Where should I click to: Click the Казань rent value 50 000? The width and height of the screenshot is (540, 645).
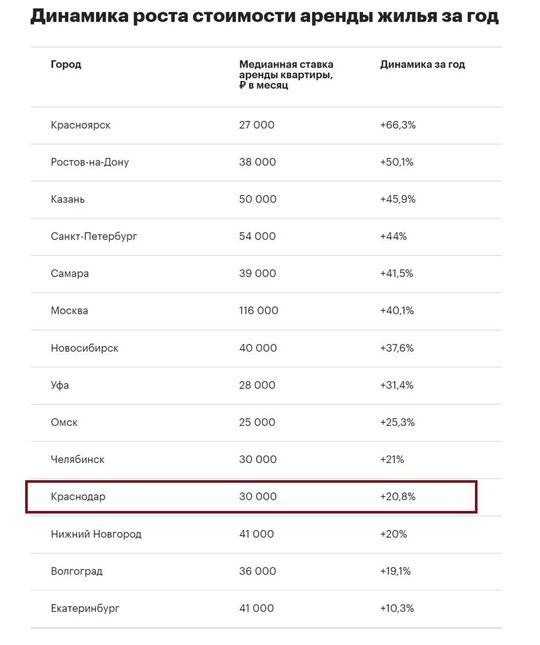(257, 199)
